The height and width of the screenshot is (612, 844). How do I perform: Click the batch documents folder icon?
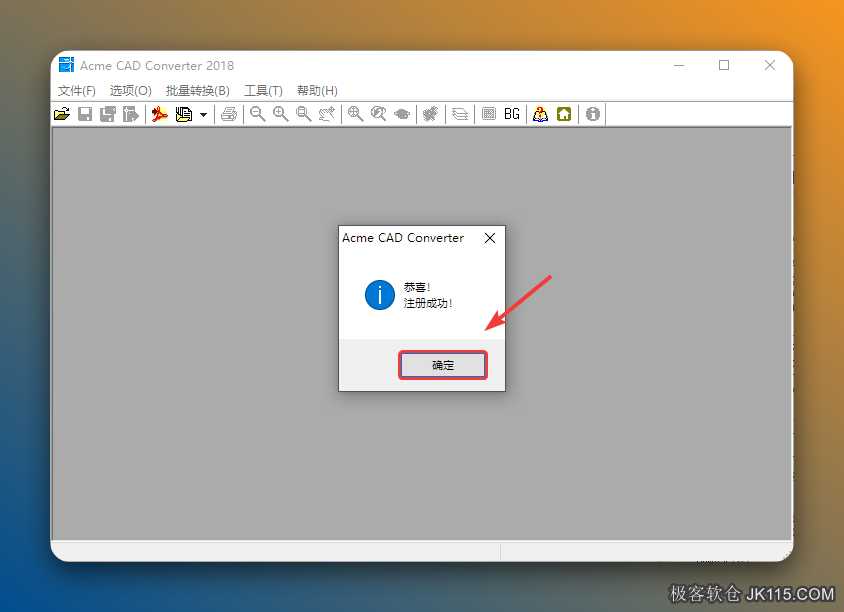coord(184,114)
